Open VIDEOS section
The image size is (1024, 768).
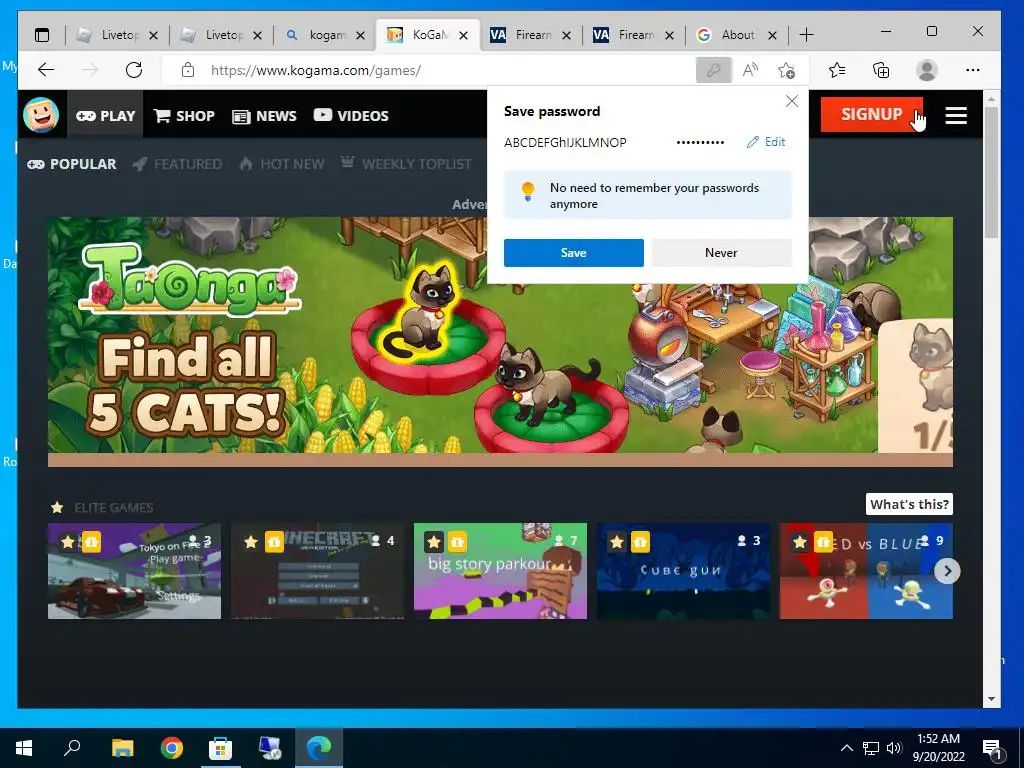351,116
